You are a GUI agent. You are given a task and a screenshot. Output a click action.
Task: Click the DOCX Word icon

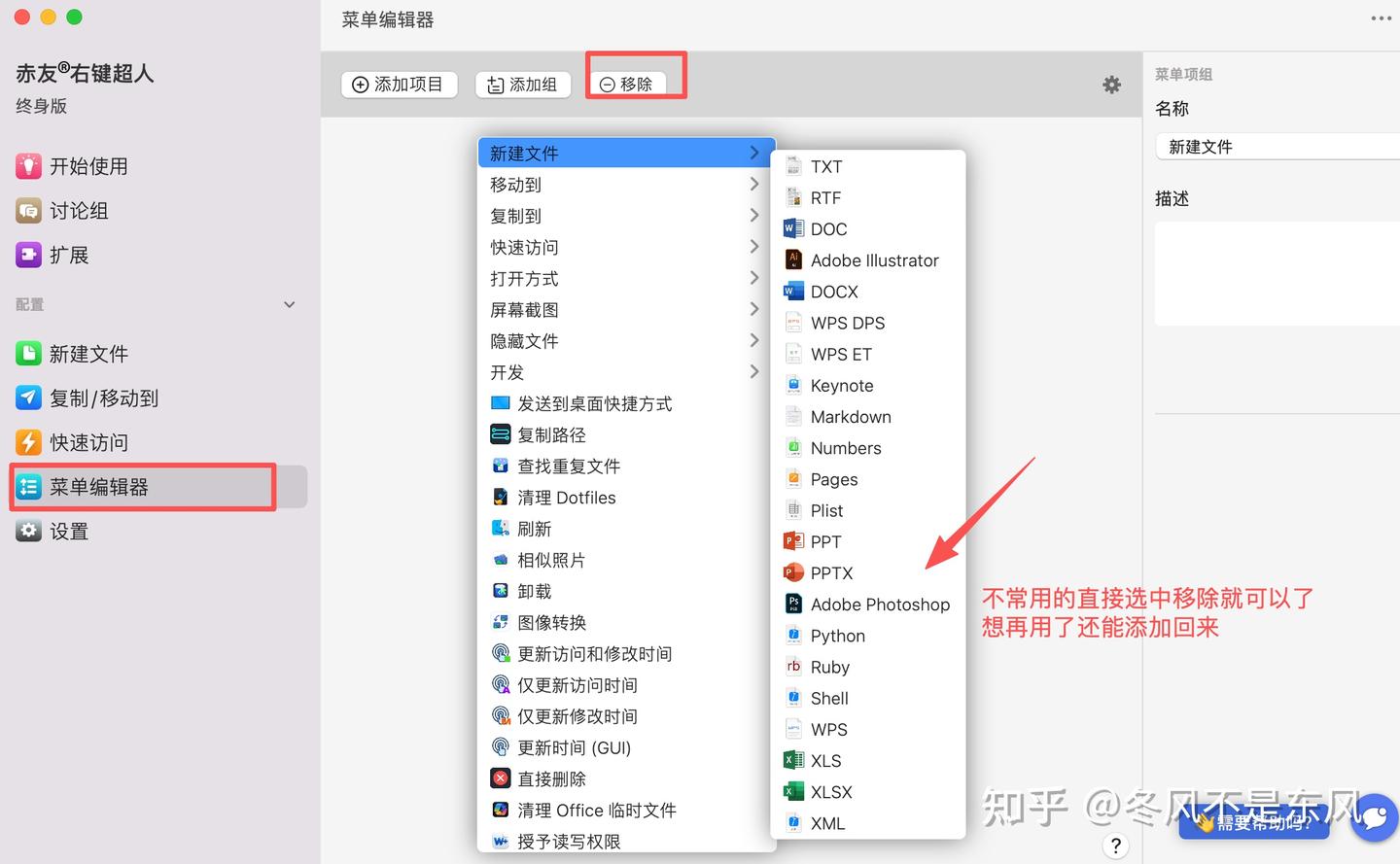[793, 292]
